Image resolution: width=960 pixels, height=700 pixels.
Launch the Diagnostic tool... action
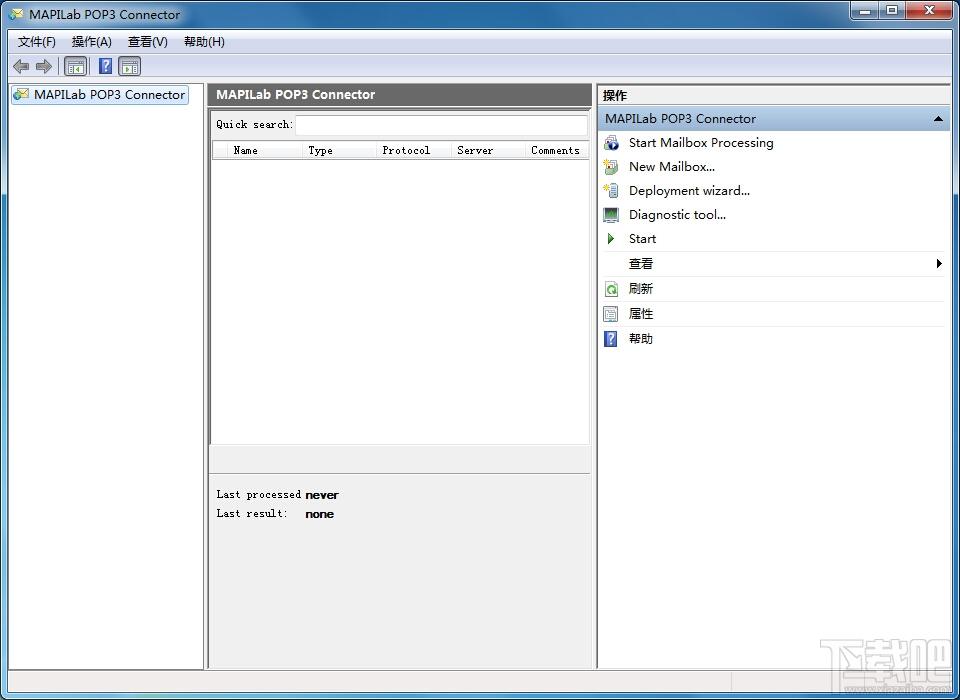tap(677, 215)
